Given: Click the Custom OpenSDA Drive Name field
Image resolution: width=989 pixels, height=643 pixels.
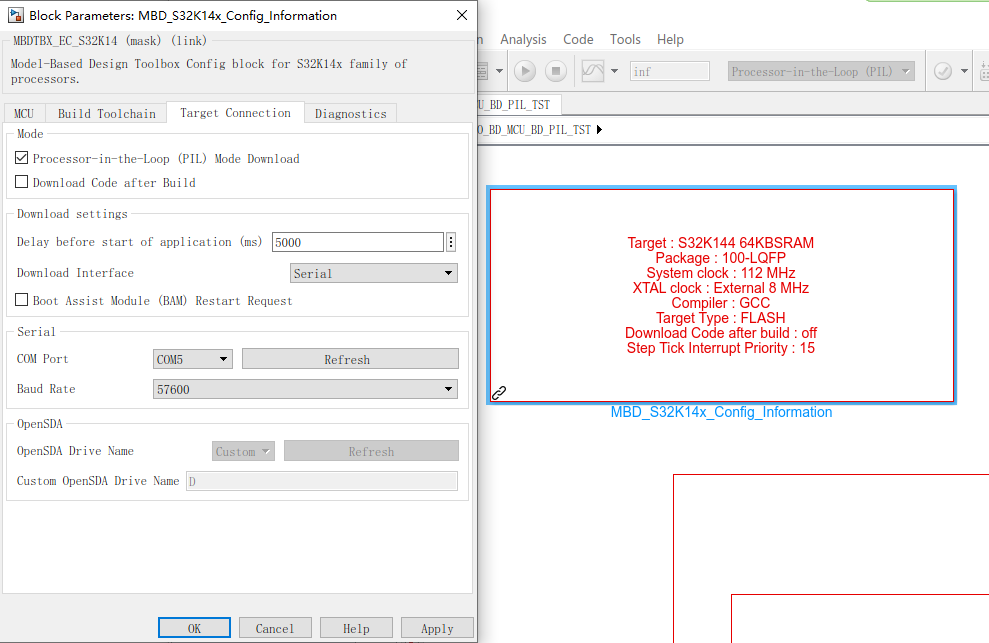Looking at the screenshot, I should 322,481.
